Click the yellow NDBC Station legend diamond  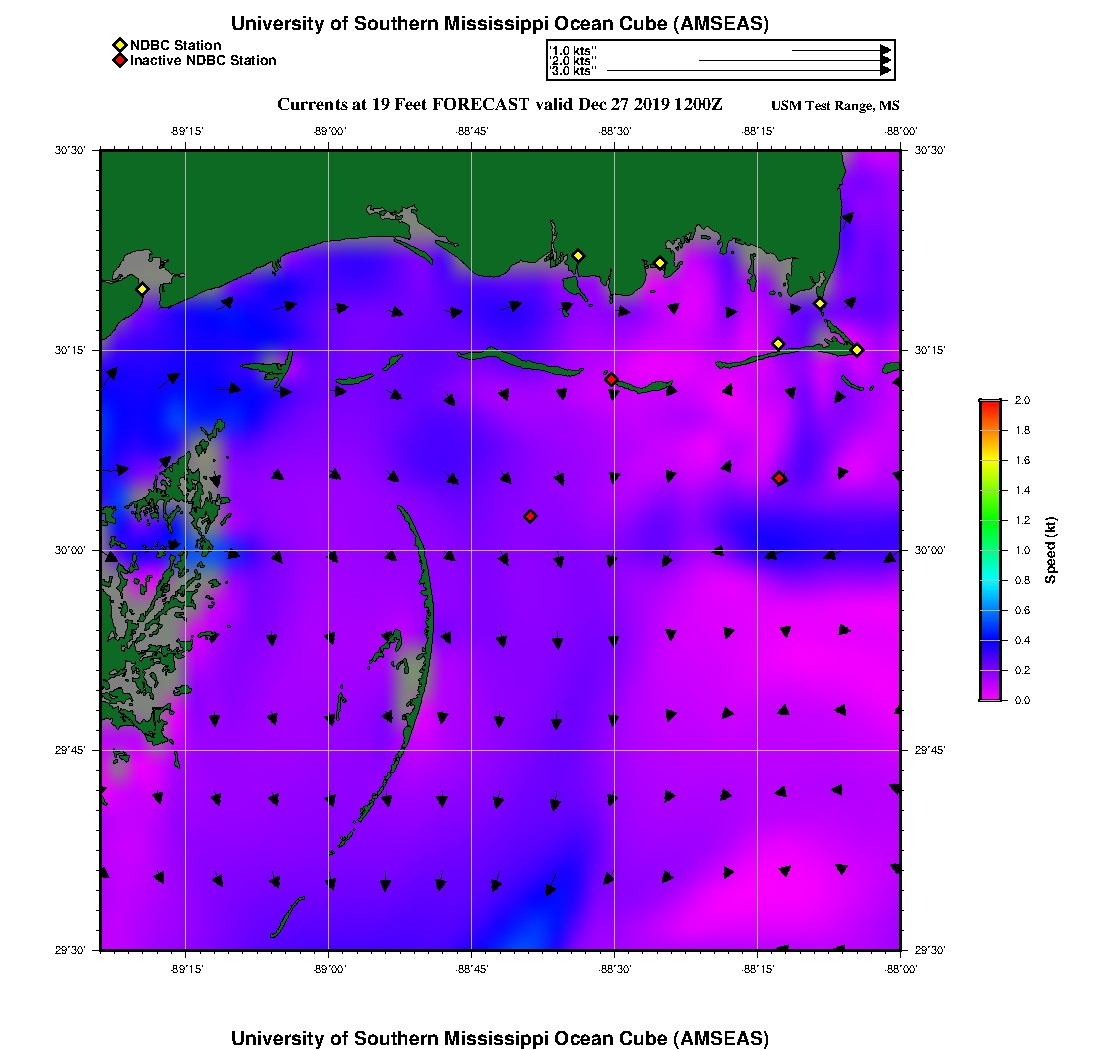119,45
